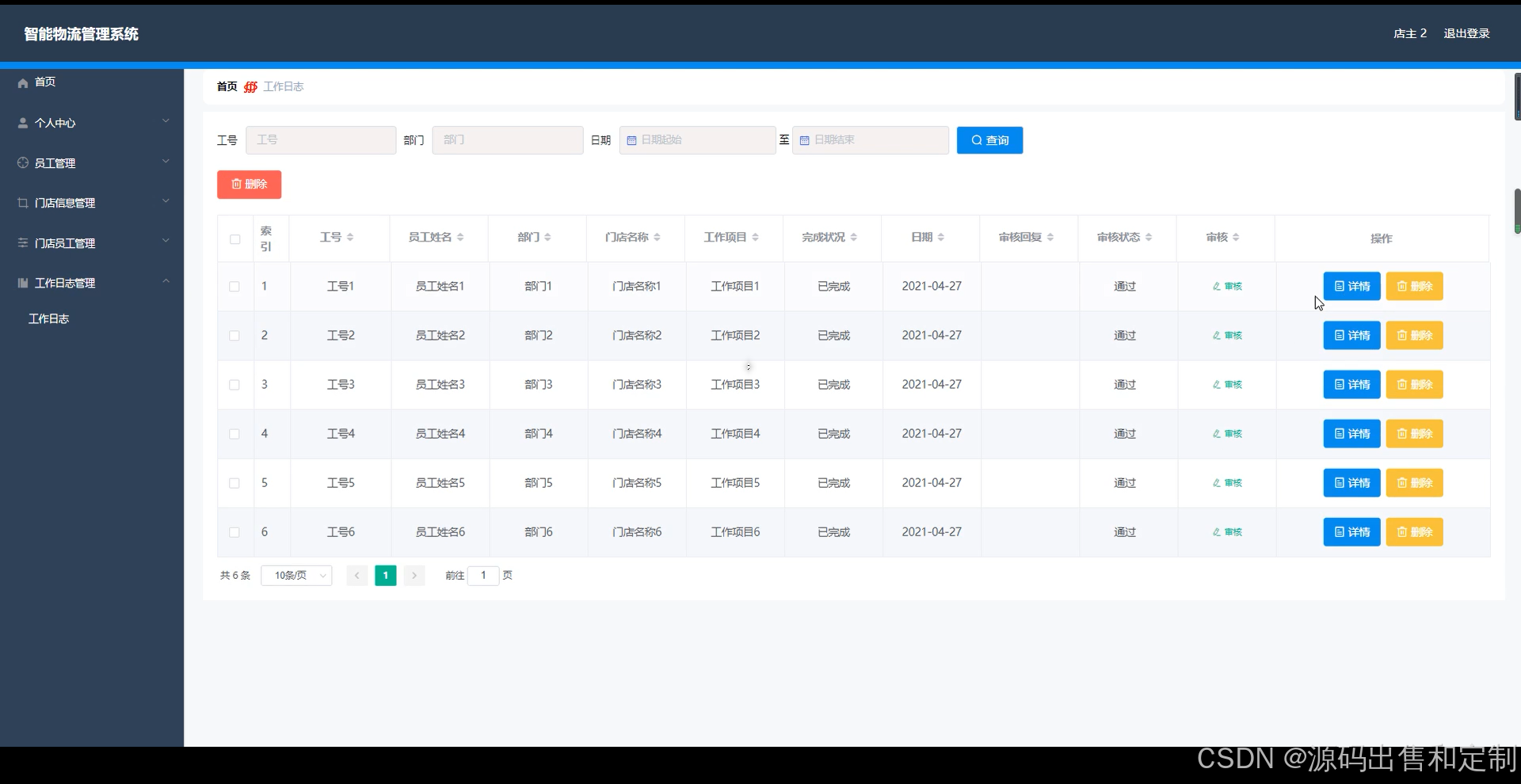Delete the 工号1 row with orange 删除
This screenshot has height=784, width=1521.
point(1414,287)
